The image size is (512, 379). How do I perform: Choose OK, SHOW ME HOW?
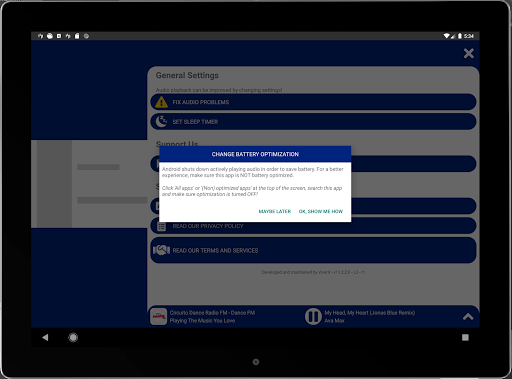tap(321, 211)
